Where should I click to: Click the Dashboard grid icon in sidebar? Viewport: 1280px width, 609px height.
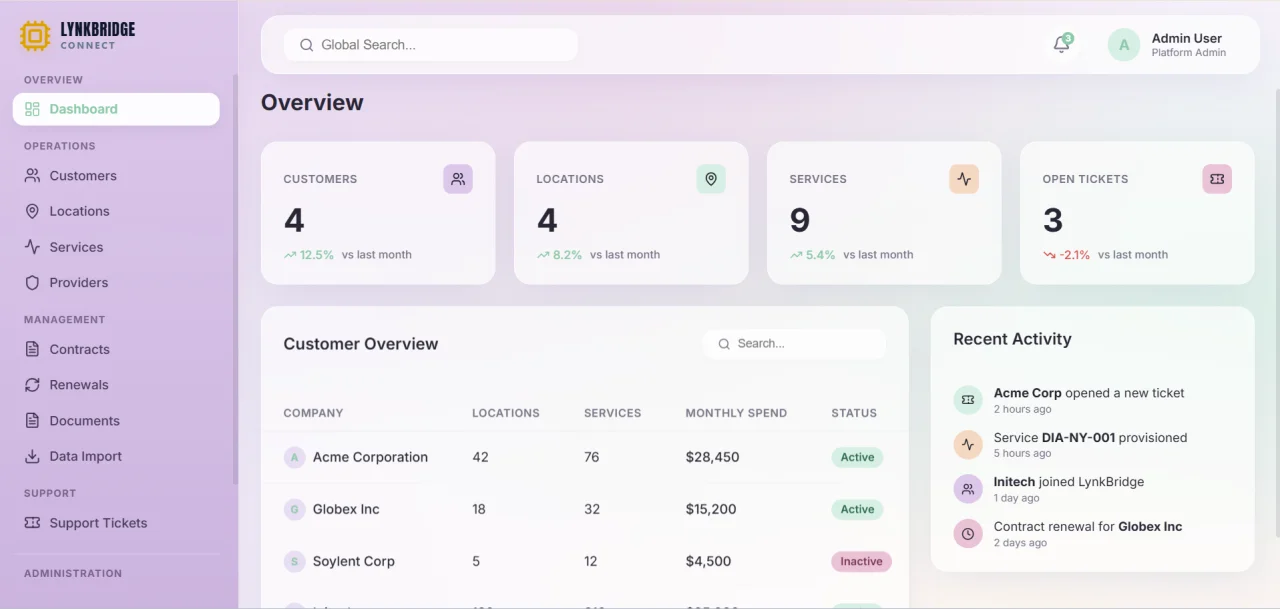click(x=32, y=109)
